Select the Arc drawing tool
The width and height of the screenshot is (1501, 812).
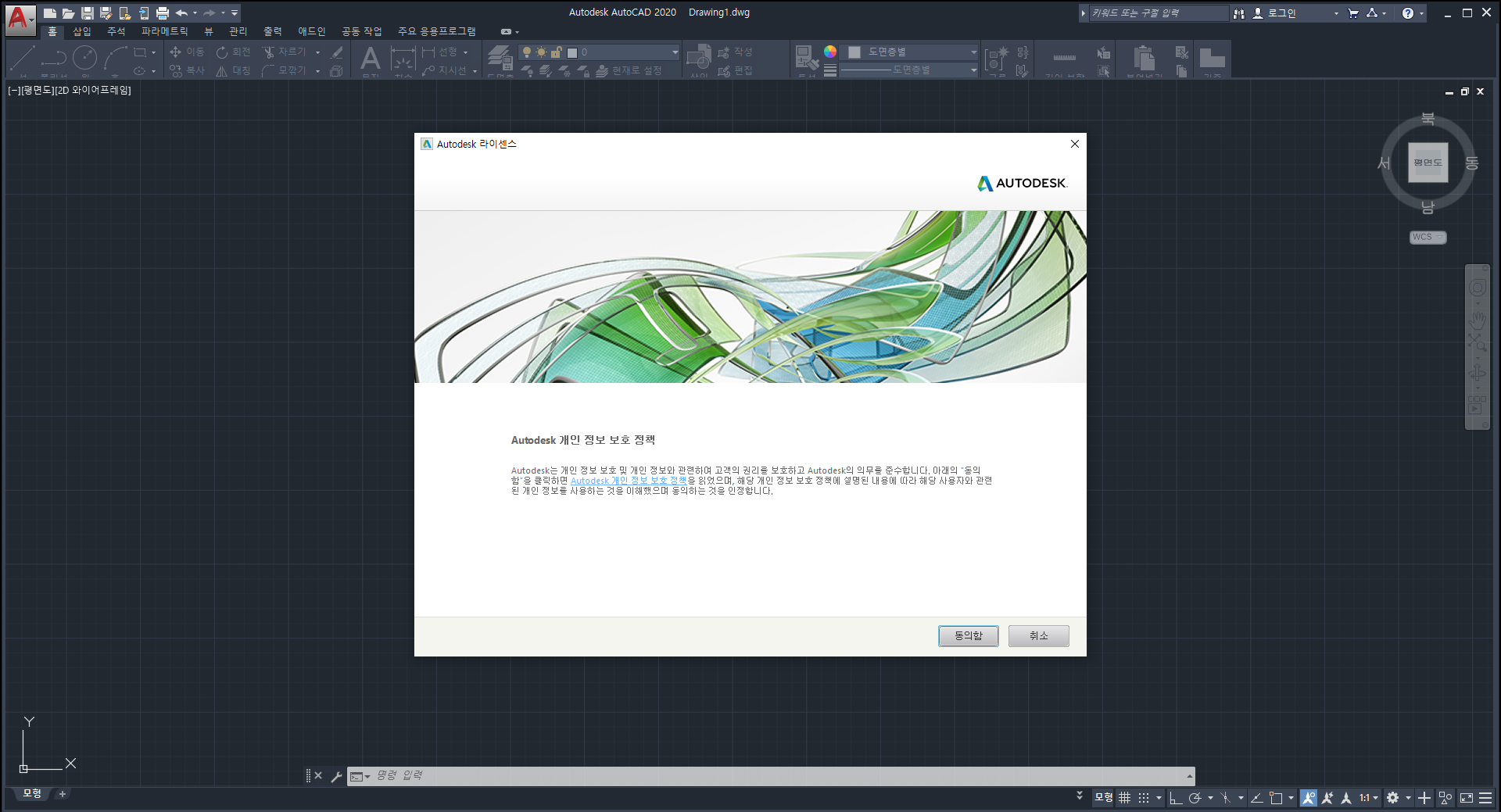click(116, 57)
